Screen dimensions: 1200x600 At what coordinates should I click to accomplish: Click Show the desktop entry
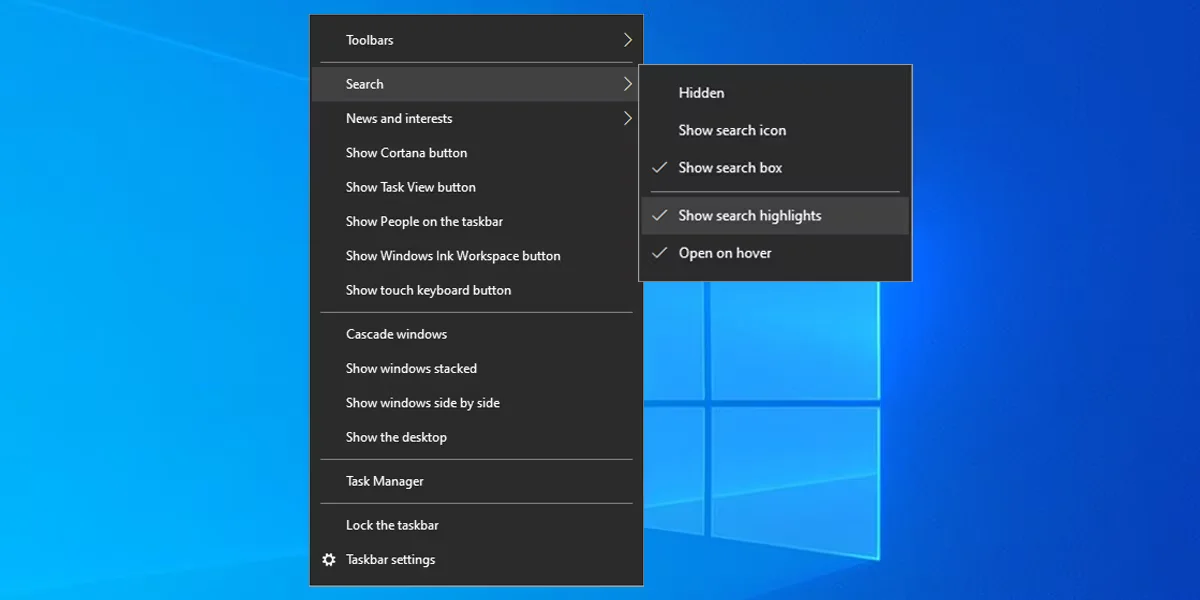coord(396,437)
